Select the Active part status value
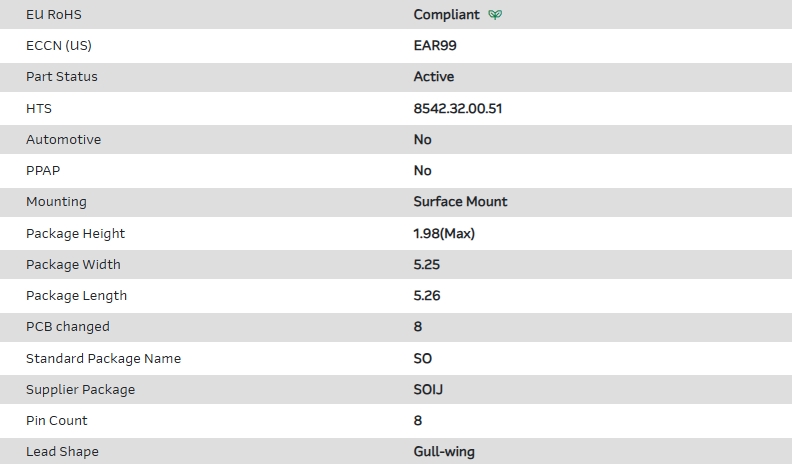 coord(433,77)
